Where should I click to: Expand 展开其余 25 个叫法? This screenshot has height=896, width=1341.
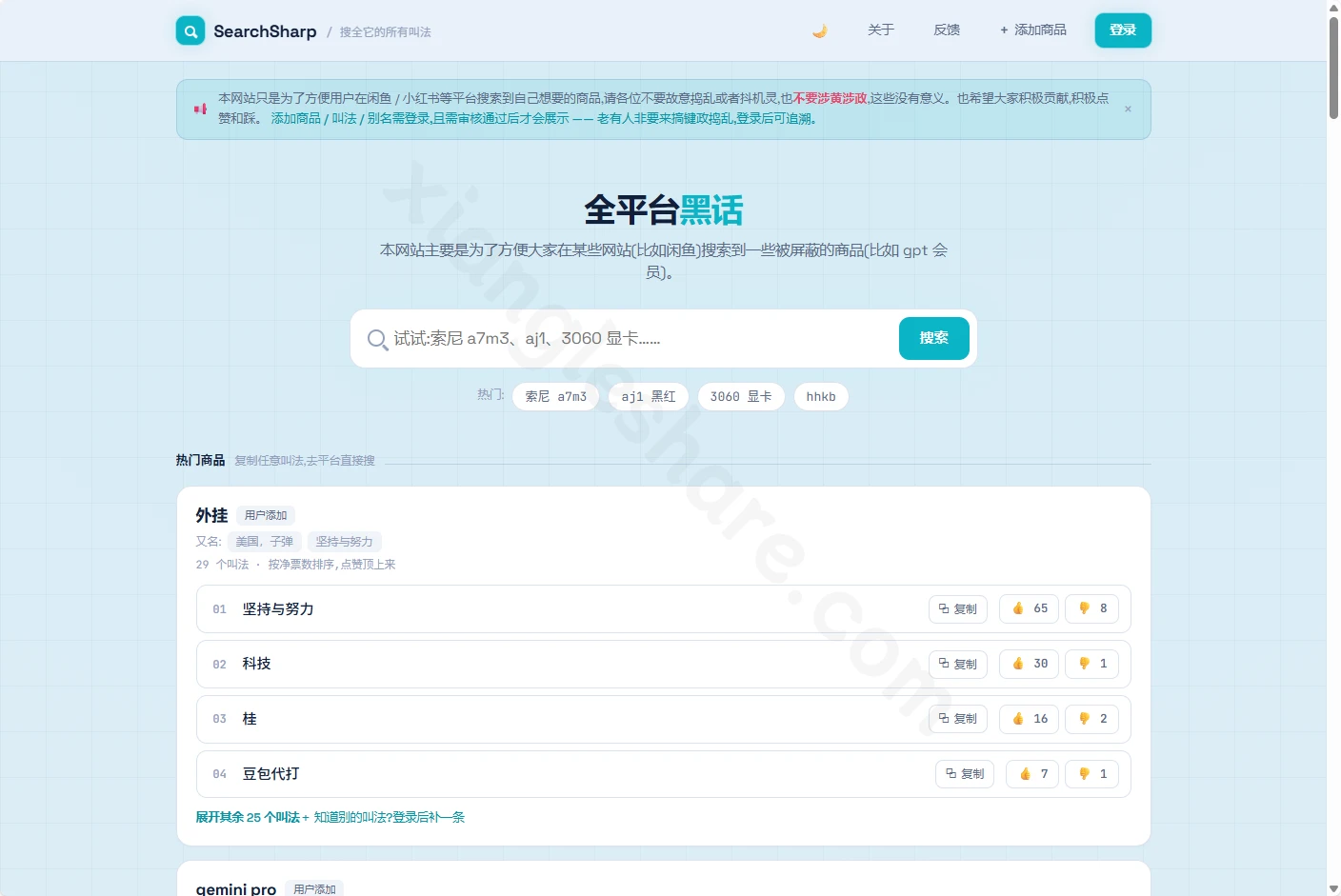tap(248, 817)
